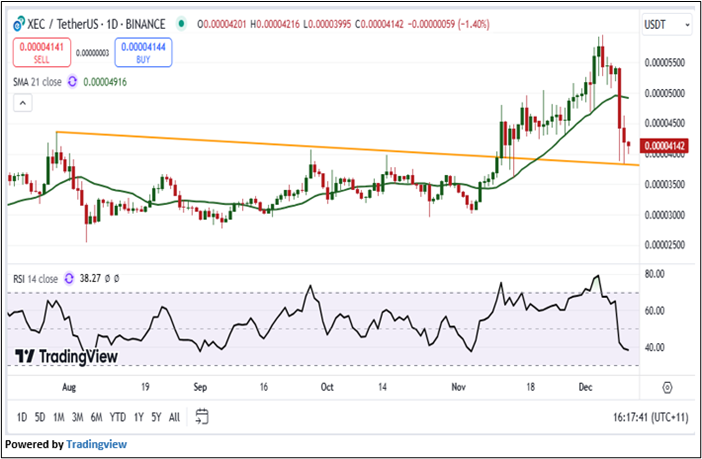This screenshot has height=459, width=702.
Task: Click the XEC coin logo icon
Action: (x=19, y=24)
